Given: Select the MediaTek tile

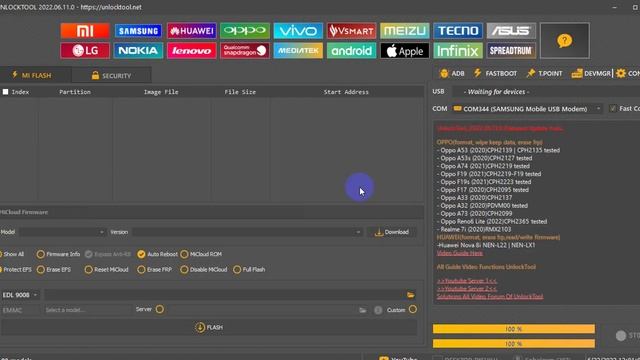Looking at the screenshot, I should click(298, 51).
